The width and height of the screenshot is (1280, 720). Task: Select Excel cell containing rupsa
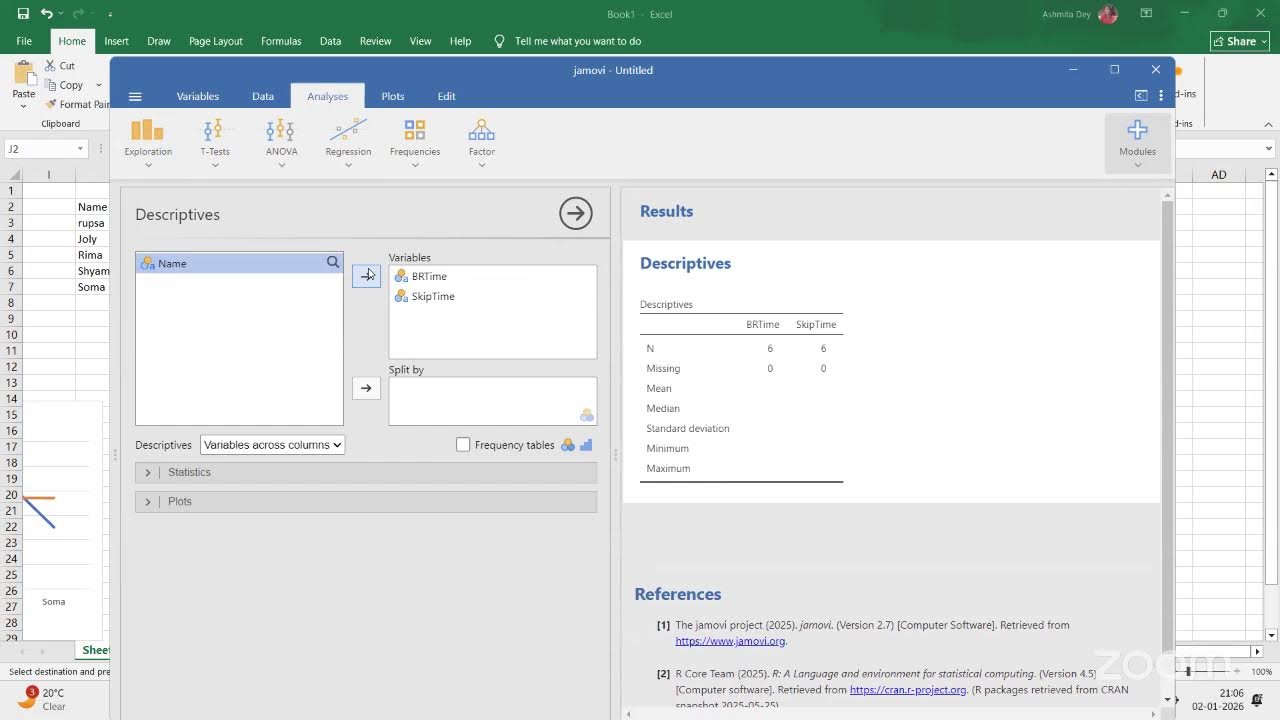(91, 223)
